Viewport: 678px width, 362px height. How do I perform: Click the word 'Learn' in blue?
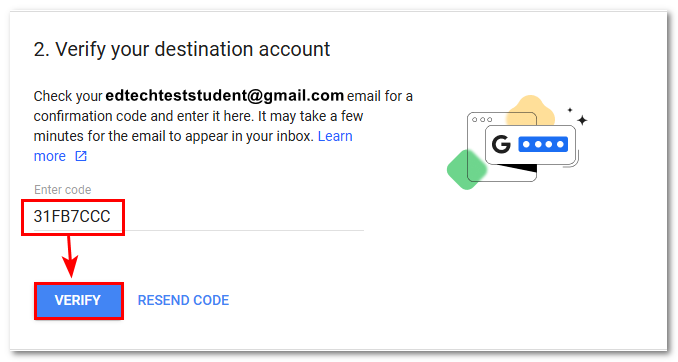pos(335,136)
